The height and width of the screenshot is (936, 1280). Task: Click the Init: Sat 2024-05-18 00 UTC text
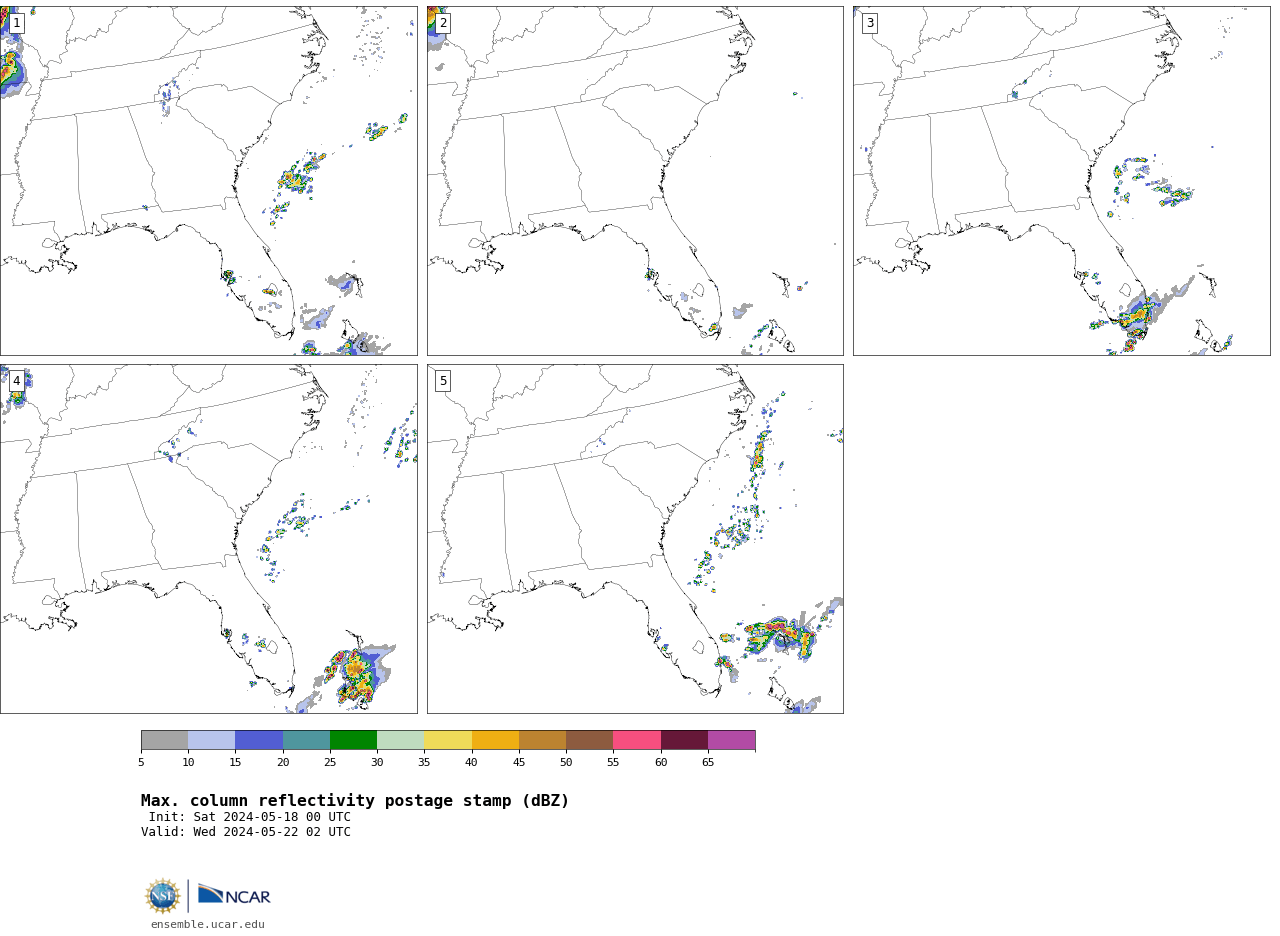[x=250, y=817]
